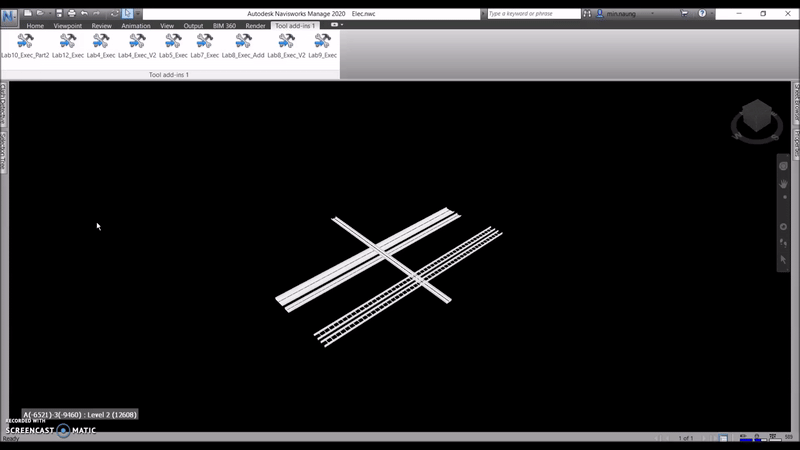The height and width of the screenshot is (450, 800).
Task: Run the Lab4_Exec_V2 add-in
Action: pos(137,44)
